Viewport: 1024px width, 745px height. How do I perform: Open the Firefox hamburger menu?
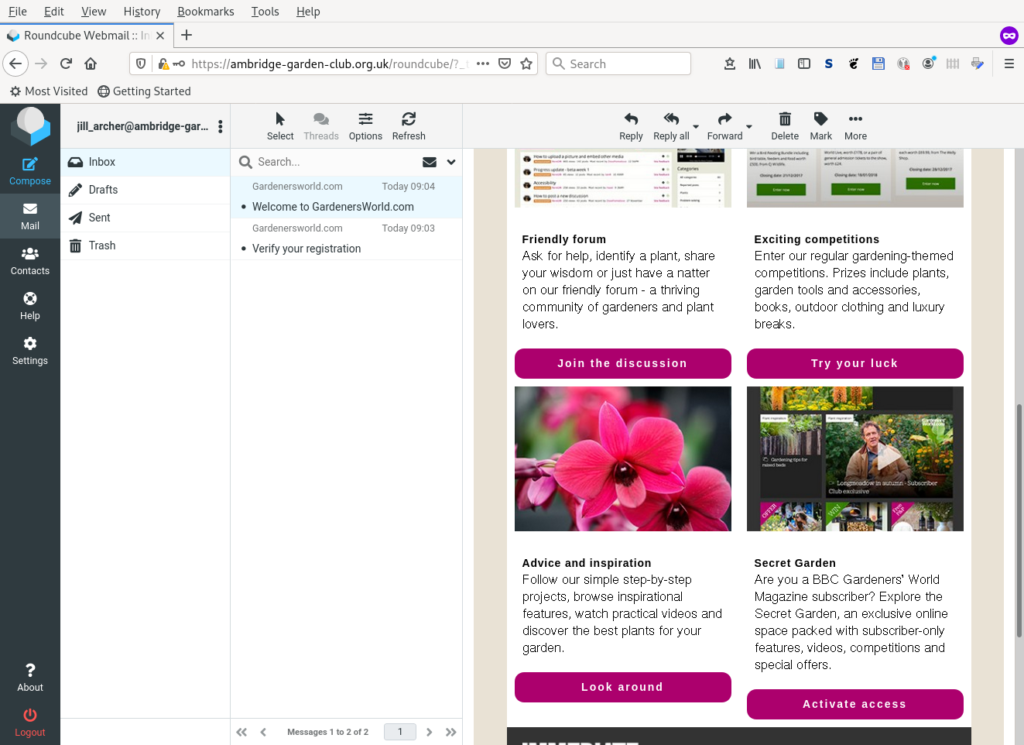[1008, 63]
